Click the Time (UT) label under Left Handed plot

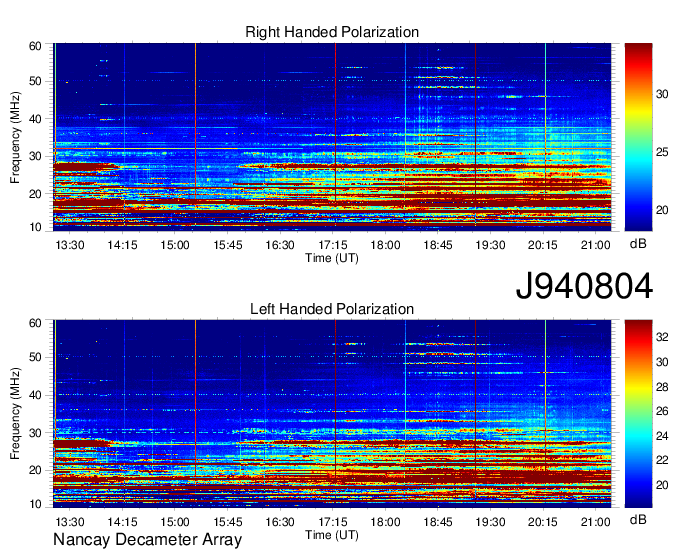(x=332, y=535)
